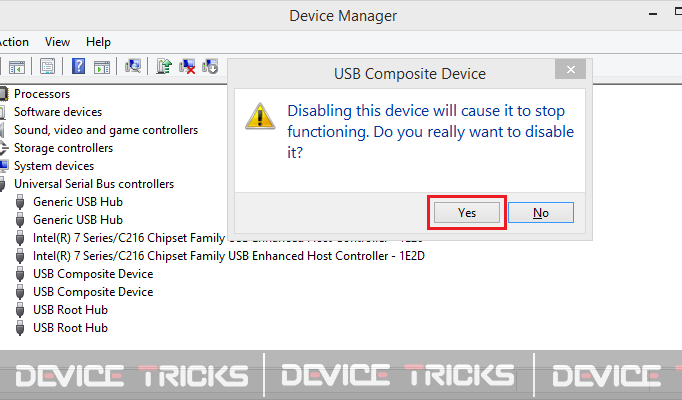682x400 pixels.
Task: Open the Properties toolbar icon
Action: click(x=47, y=67)
